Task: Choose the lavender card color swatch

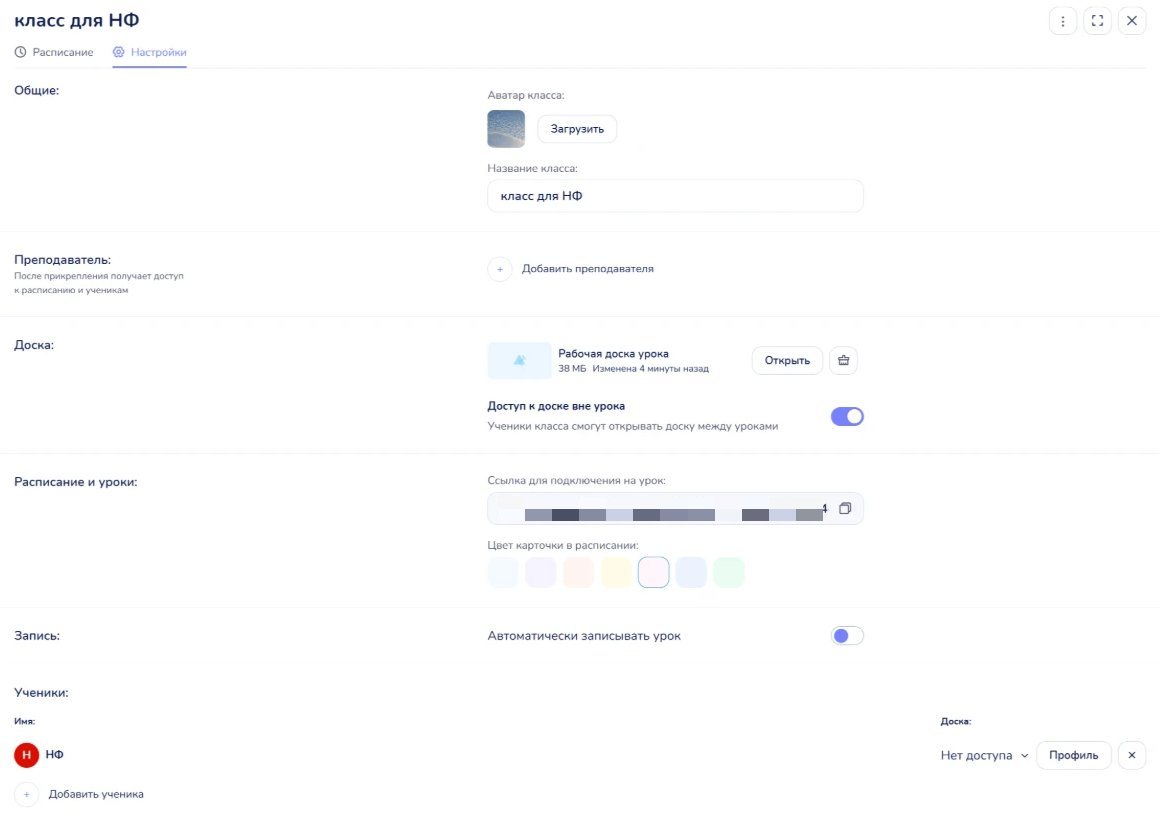Action: [x=541, y=573]
